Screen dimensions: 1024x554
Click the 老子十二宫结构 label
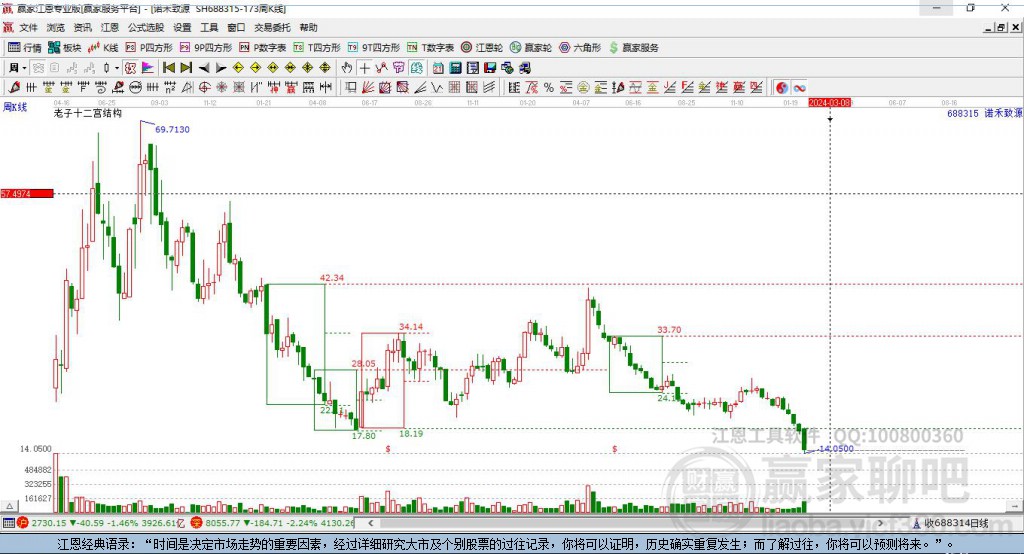(88, 113)
